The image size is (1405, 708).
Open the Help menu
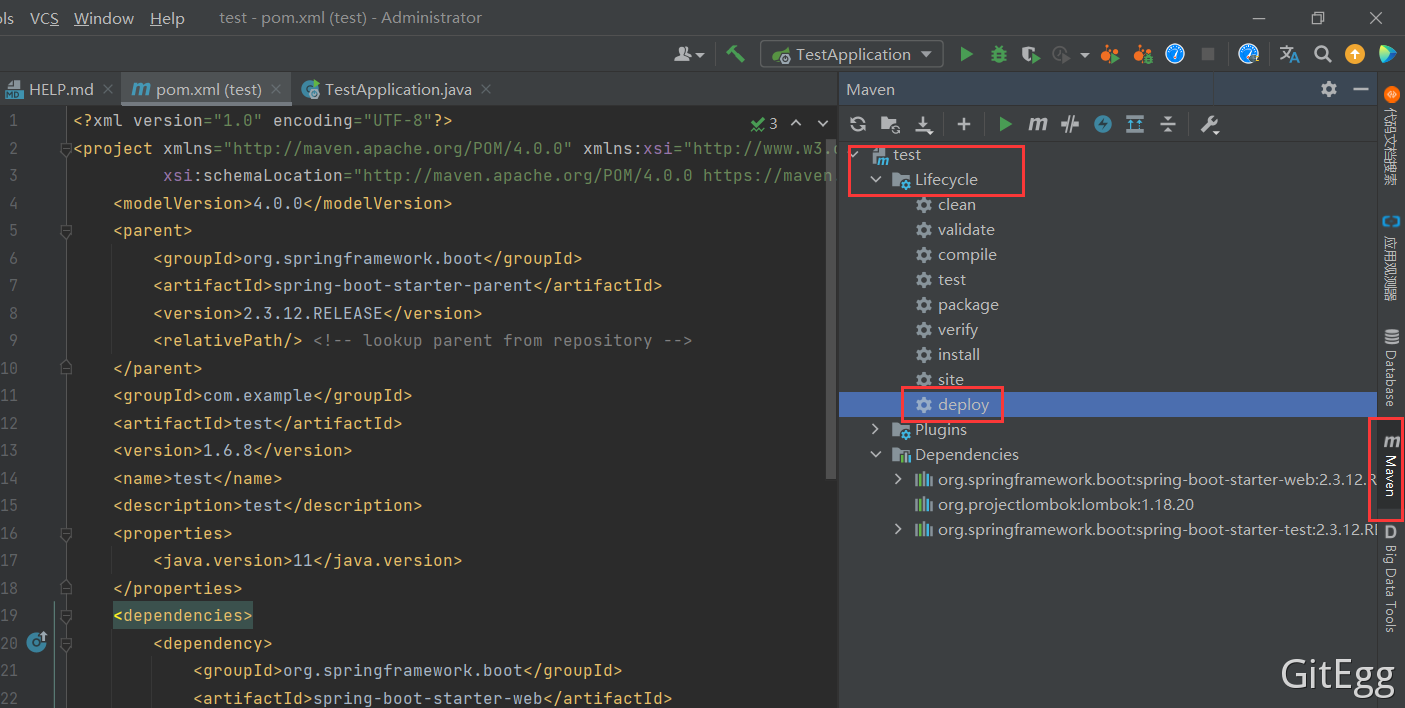click(x=167, y=18)
